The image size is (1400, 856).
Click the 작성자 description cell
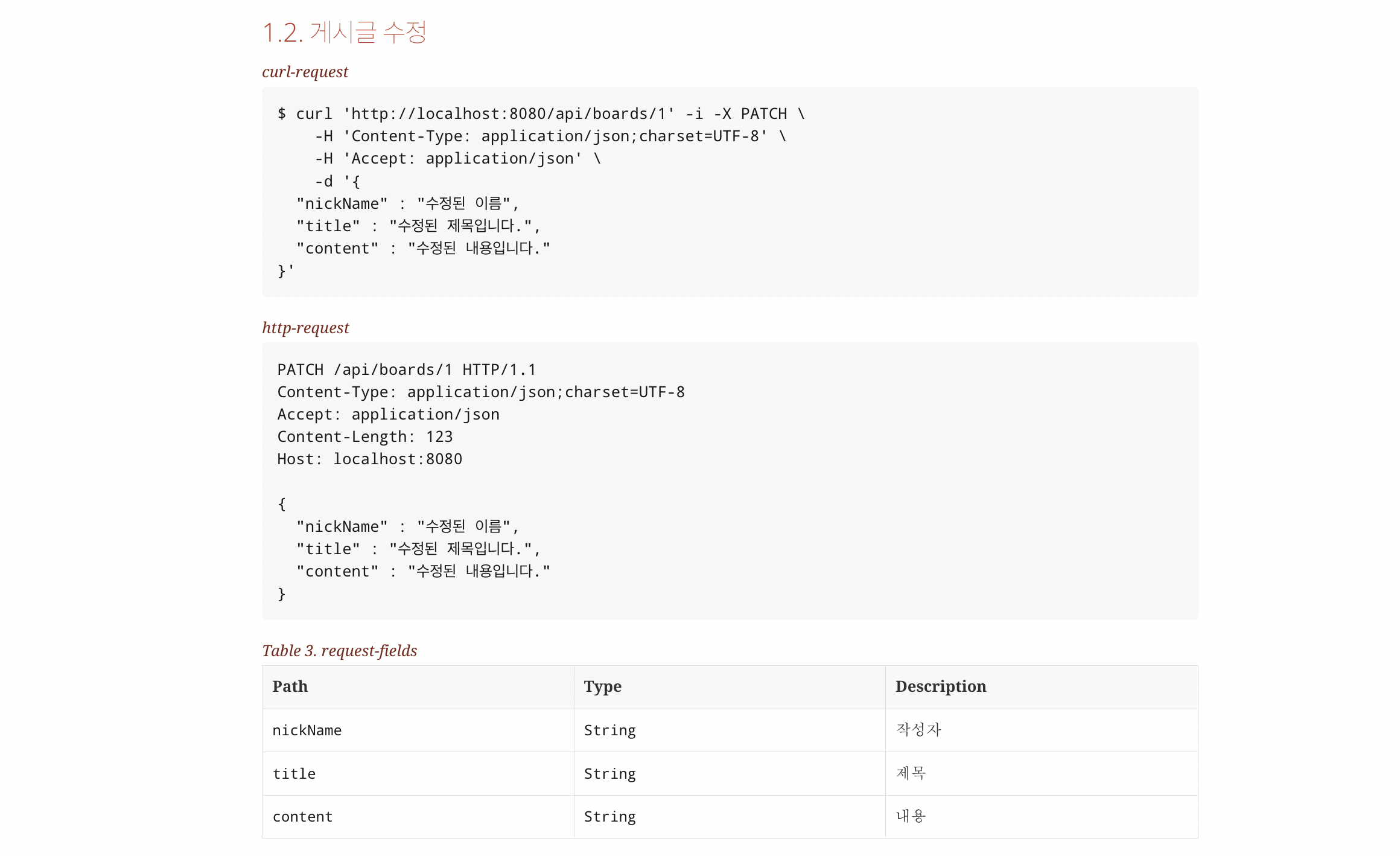coord(918,730)
